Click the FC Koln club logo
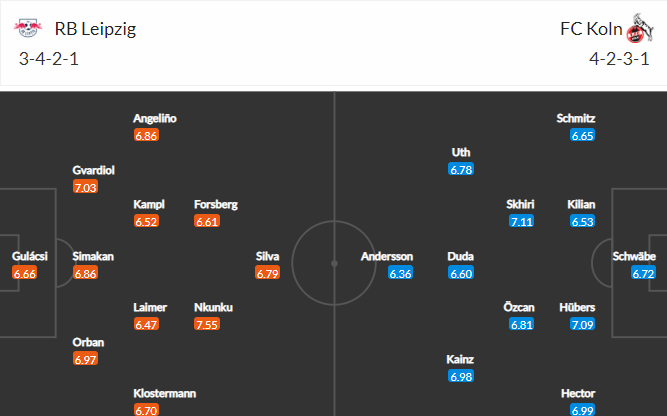The width and height of the screenshot is (667, 416). pos(639,28)
